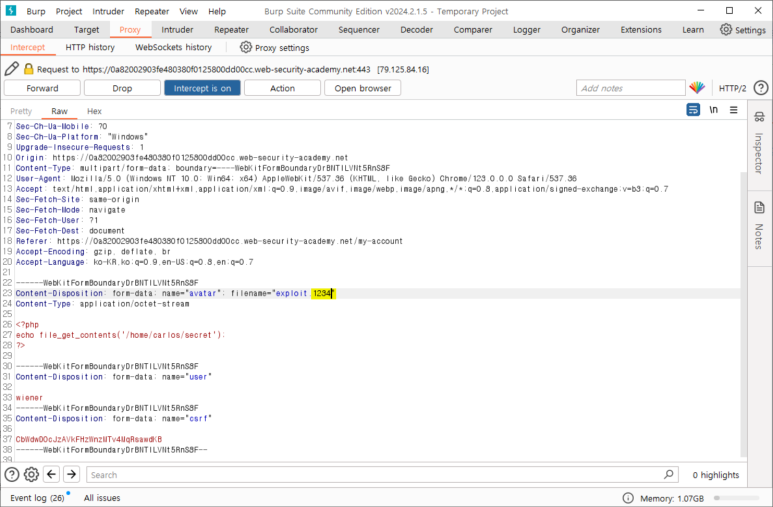Switch editor to Pretty view
The image size is (773, 507).
[x=21, y=111]
